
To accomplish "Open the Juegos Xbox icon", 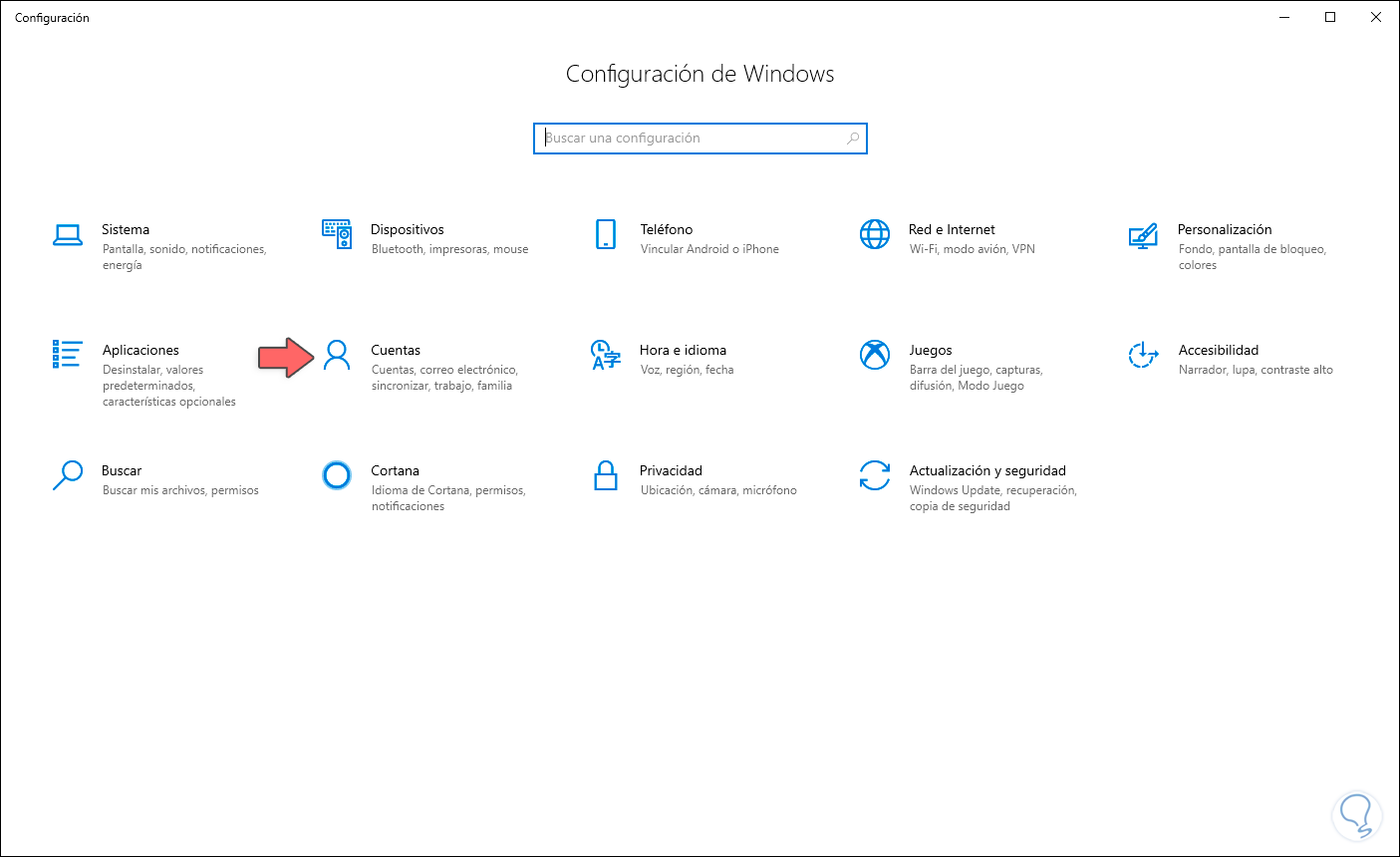I will [x=875, y=355].
